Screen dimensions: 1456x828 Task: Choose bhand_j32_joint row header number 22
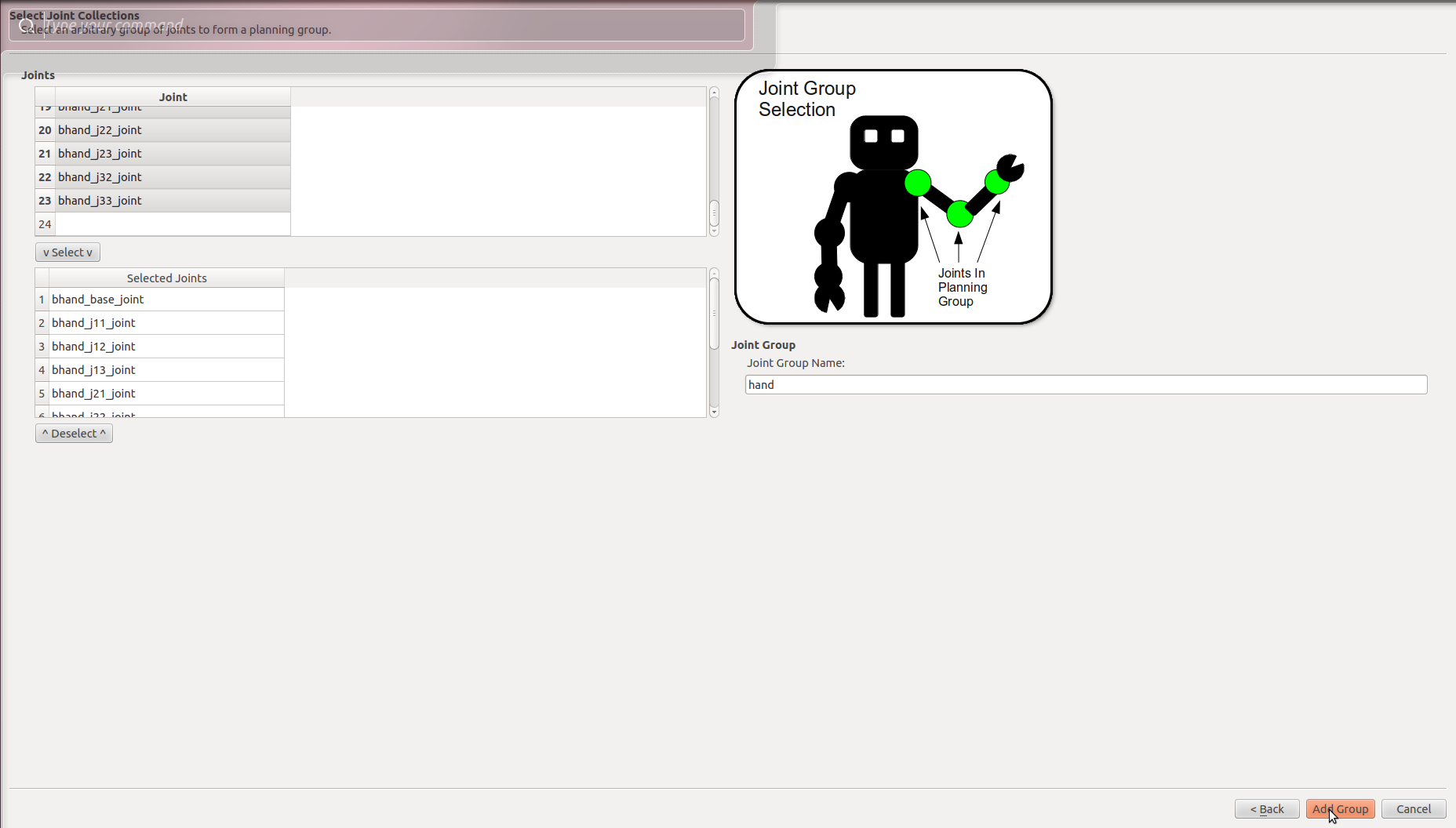click(x=45, y=177)
